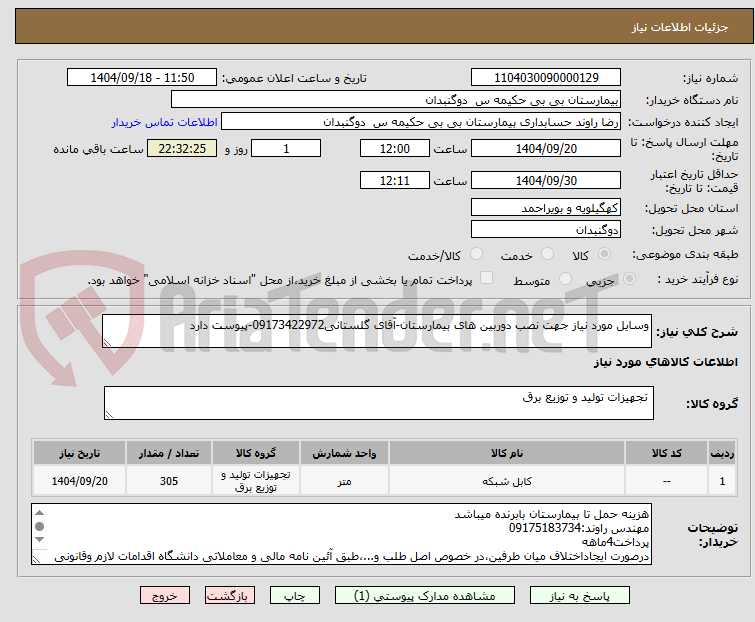The image size is (755, 622).
Task: Click the نام کالا column header
Action: (x=507, y=453)
